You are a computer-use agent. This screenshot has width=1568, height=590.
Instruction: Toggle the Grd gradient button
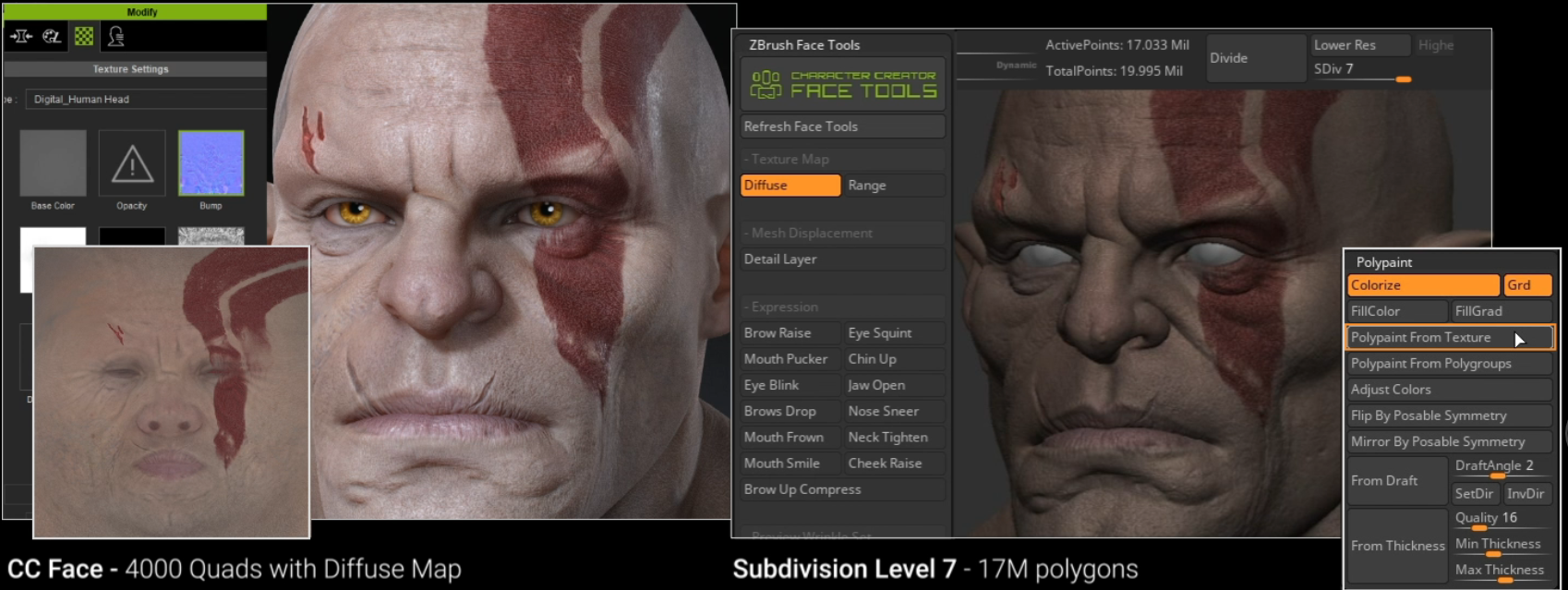(1527, 285)
